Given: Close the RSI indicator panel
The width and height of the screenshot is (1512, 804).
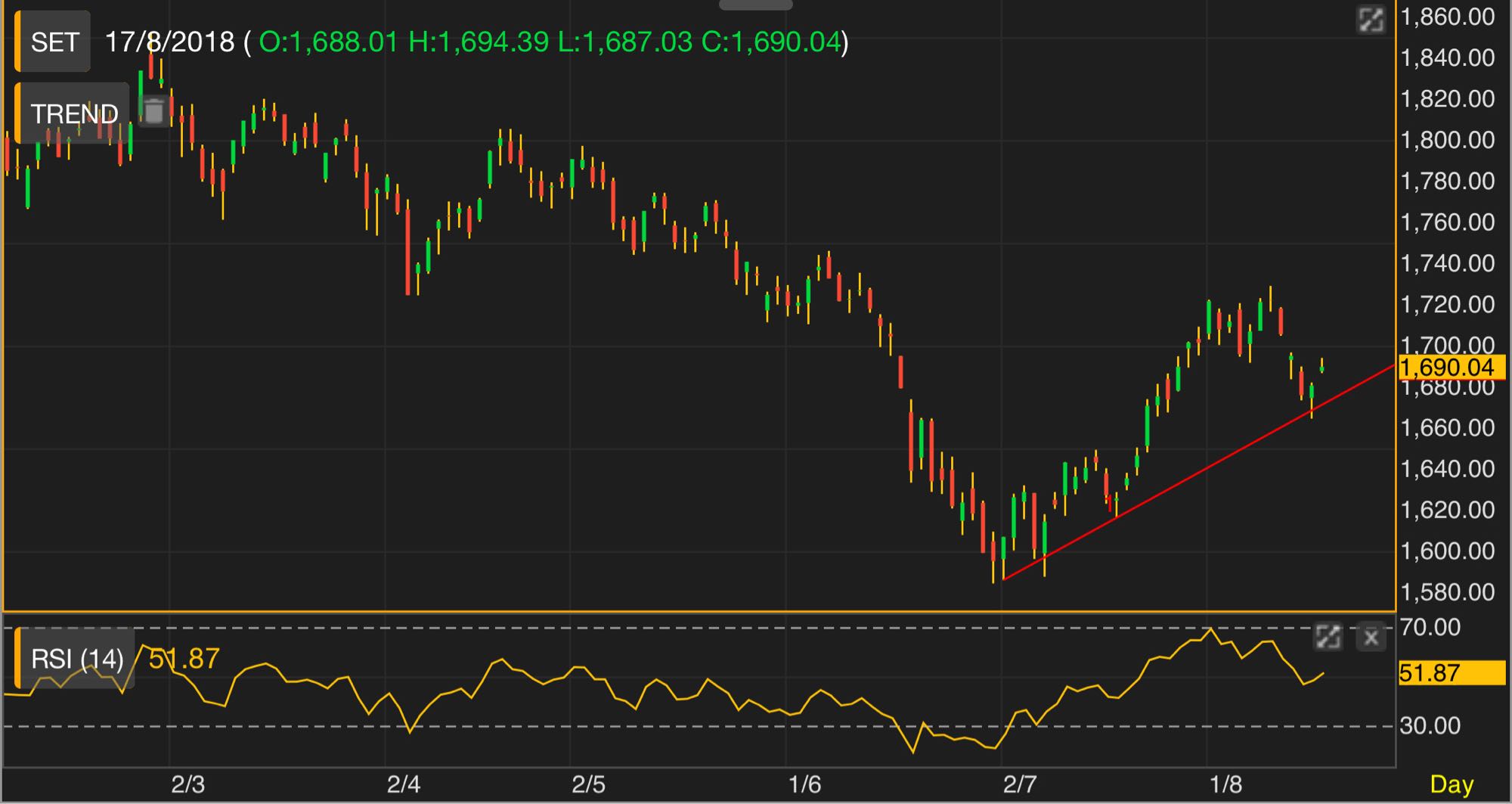Looking at the screenshot, I should coord(1371,638).
